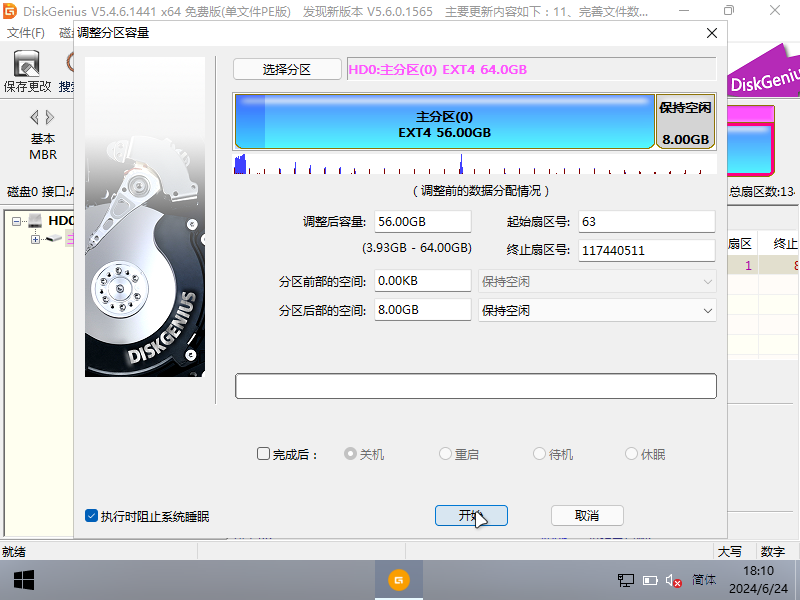Image resolution: width=800 pixels, height=600 pixels.
Task: Click the battery tray icon
Action: 651,580
